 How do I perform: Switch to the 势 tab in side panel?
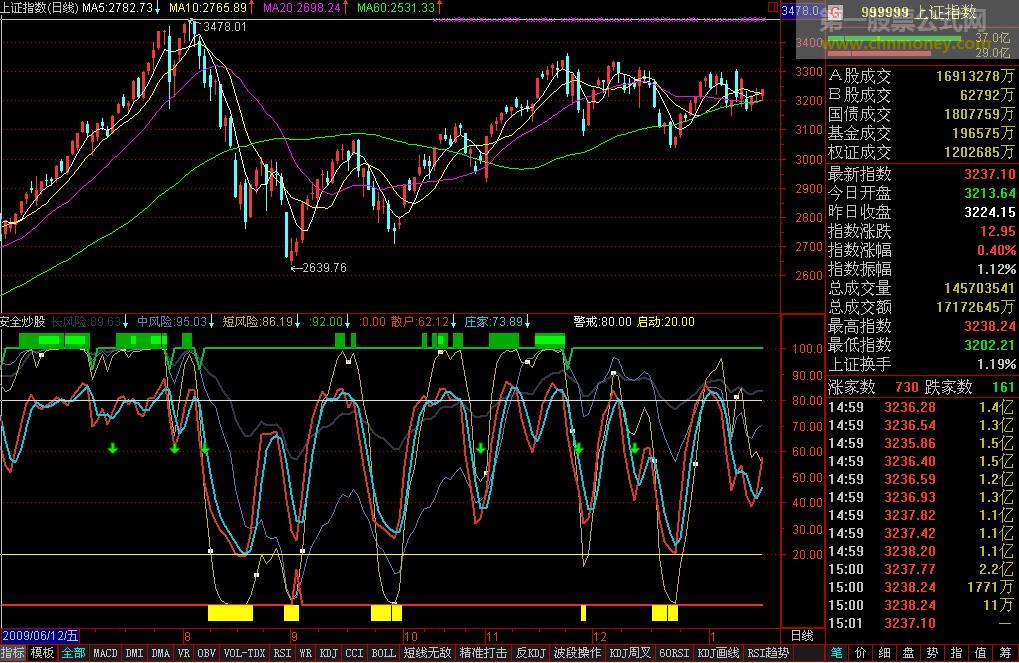(933, 653)
